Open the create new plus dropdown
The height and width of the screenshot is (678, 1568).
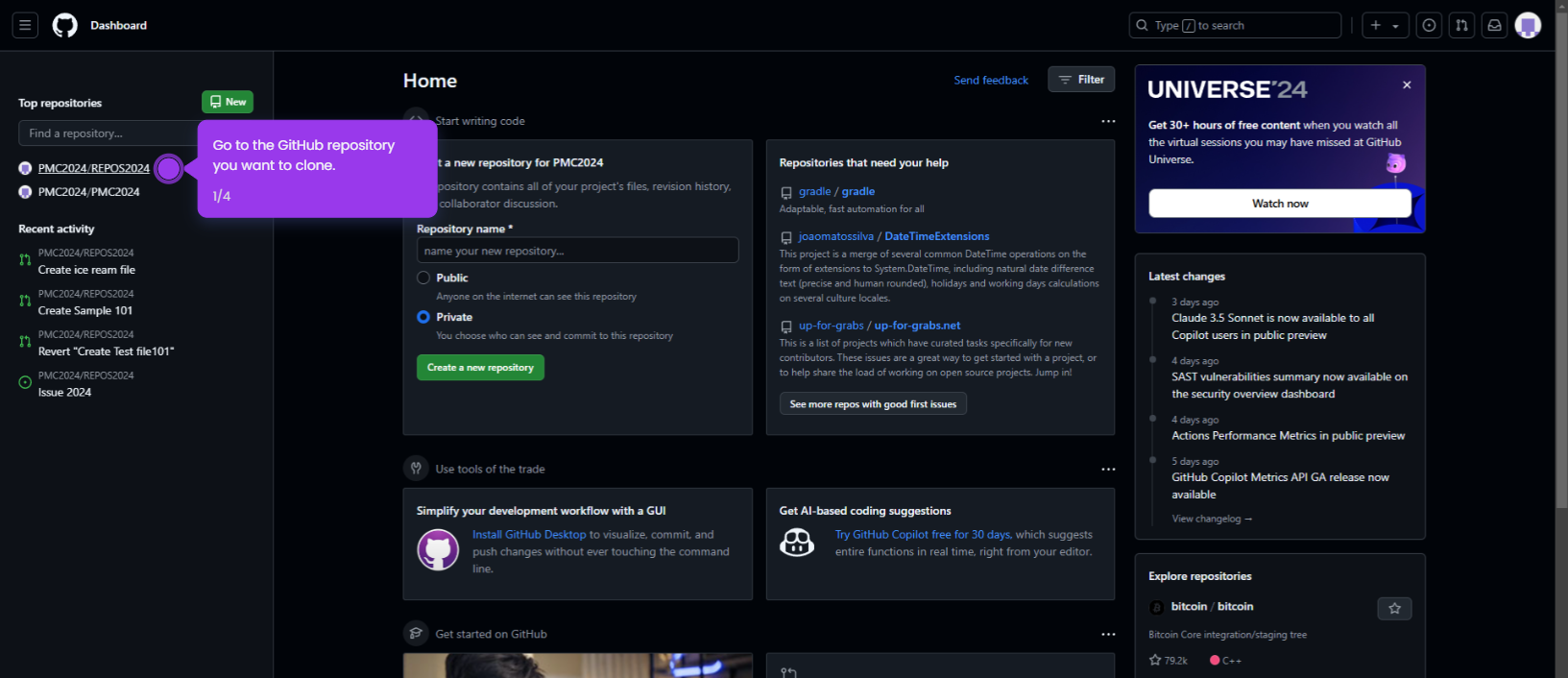point(1385,26)
